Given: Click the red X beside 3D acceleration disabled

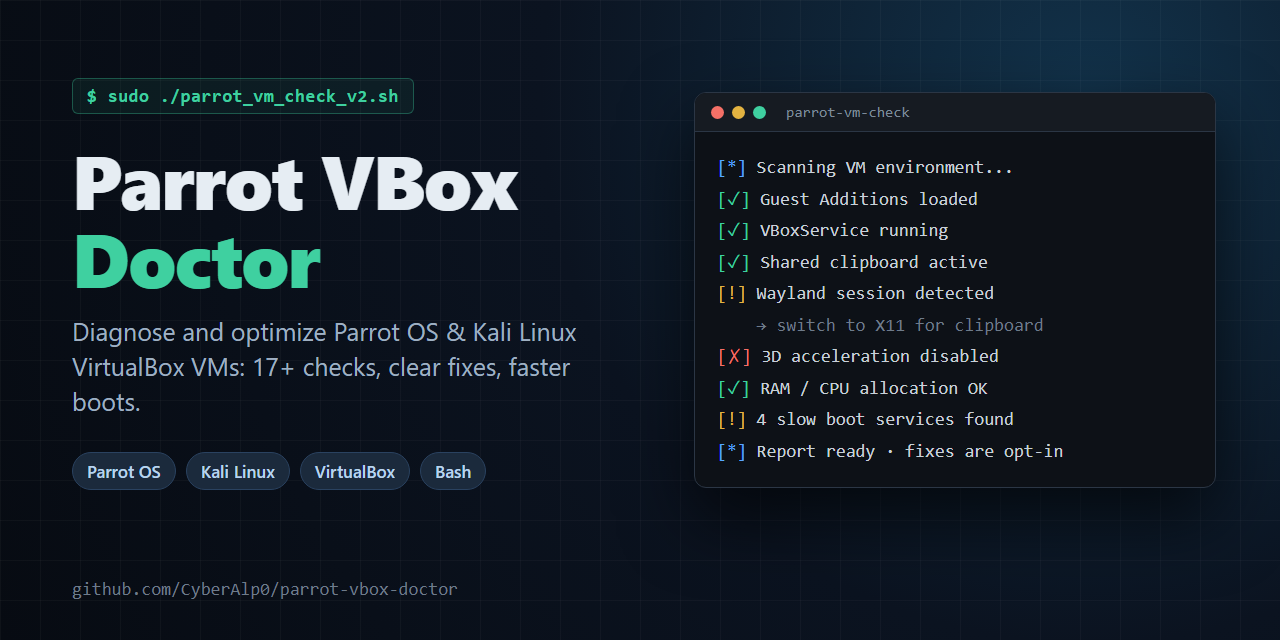Looking at the screenshot, I should pos(734,356).
